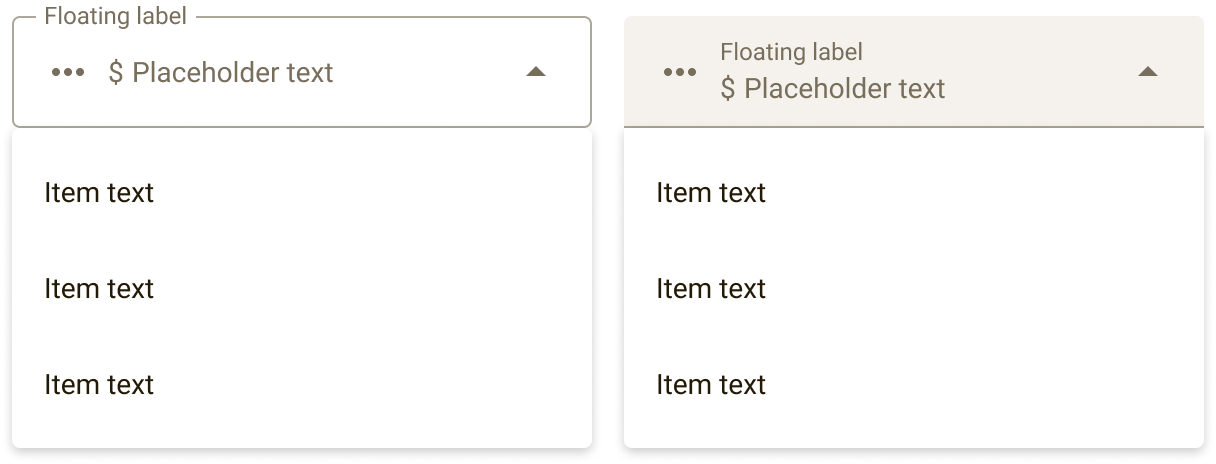Collapse the outlined dropdown using its arrow
1216x464 pixels.
[536, 71]
